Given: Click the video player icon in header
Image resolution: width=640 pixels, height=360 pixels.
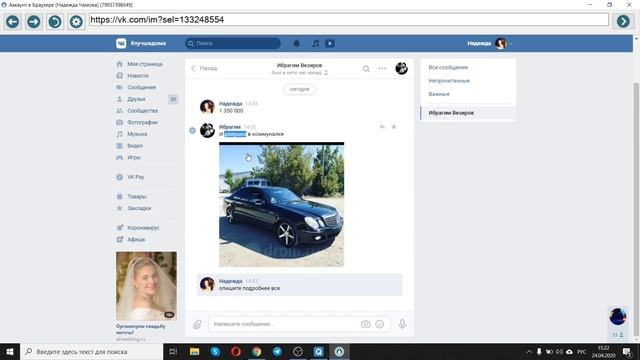Looking at the screenshot, I should click(x=330, y=43).
